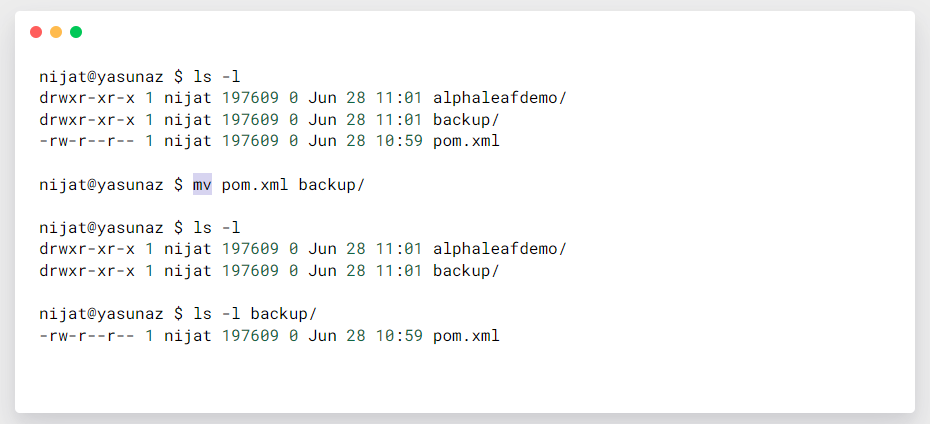Select "alphaleafdemo/" in the second listing
Screen dimensions: 930x424
[499, 249]
